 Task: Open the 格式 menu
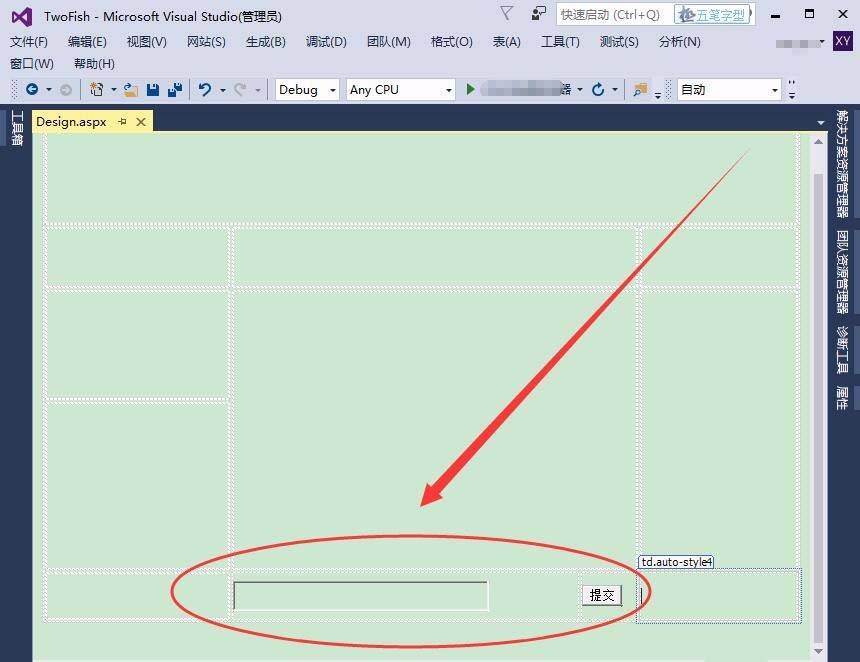(x=452, y=42)
